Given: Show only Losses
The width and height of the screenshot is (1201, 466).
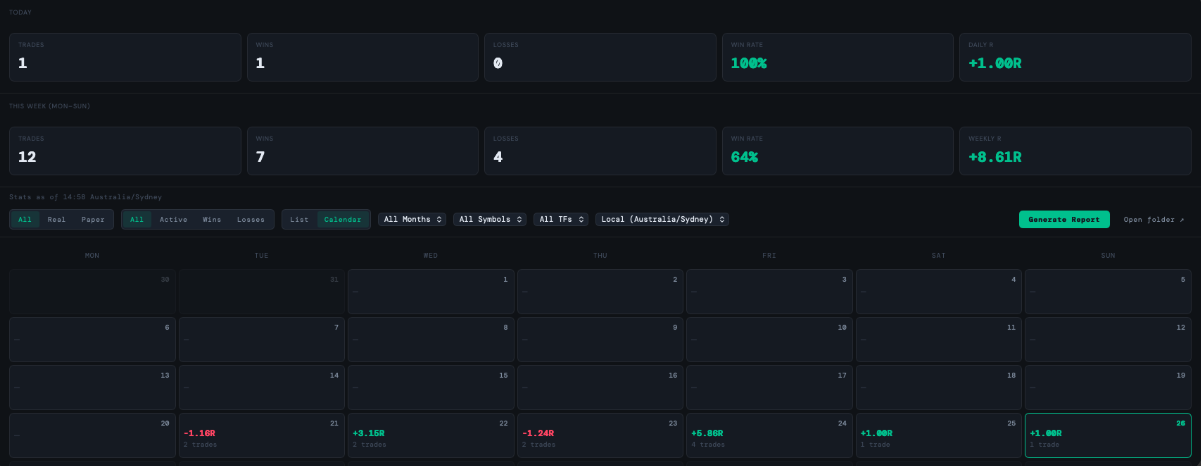Looking at the screenshot, I should tap(251, 219).
